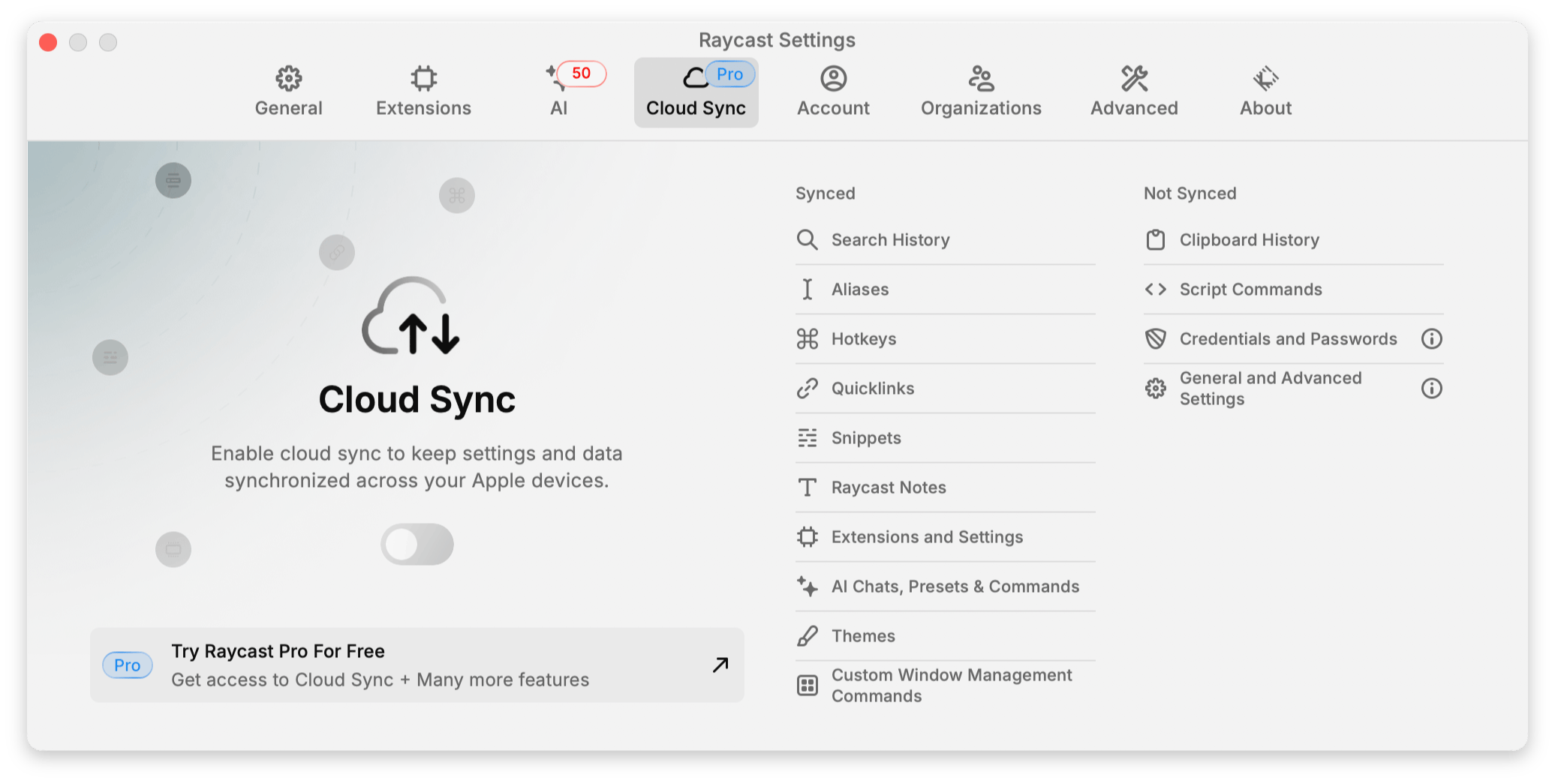The width and height of the screenshot is (1555, 784).
Task: Open the AI settings tab
Action: pyautogui.click(x=558, y=92)
